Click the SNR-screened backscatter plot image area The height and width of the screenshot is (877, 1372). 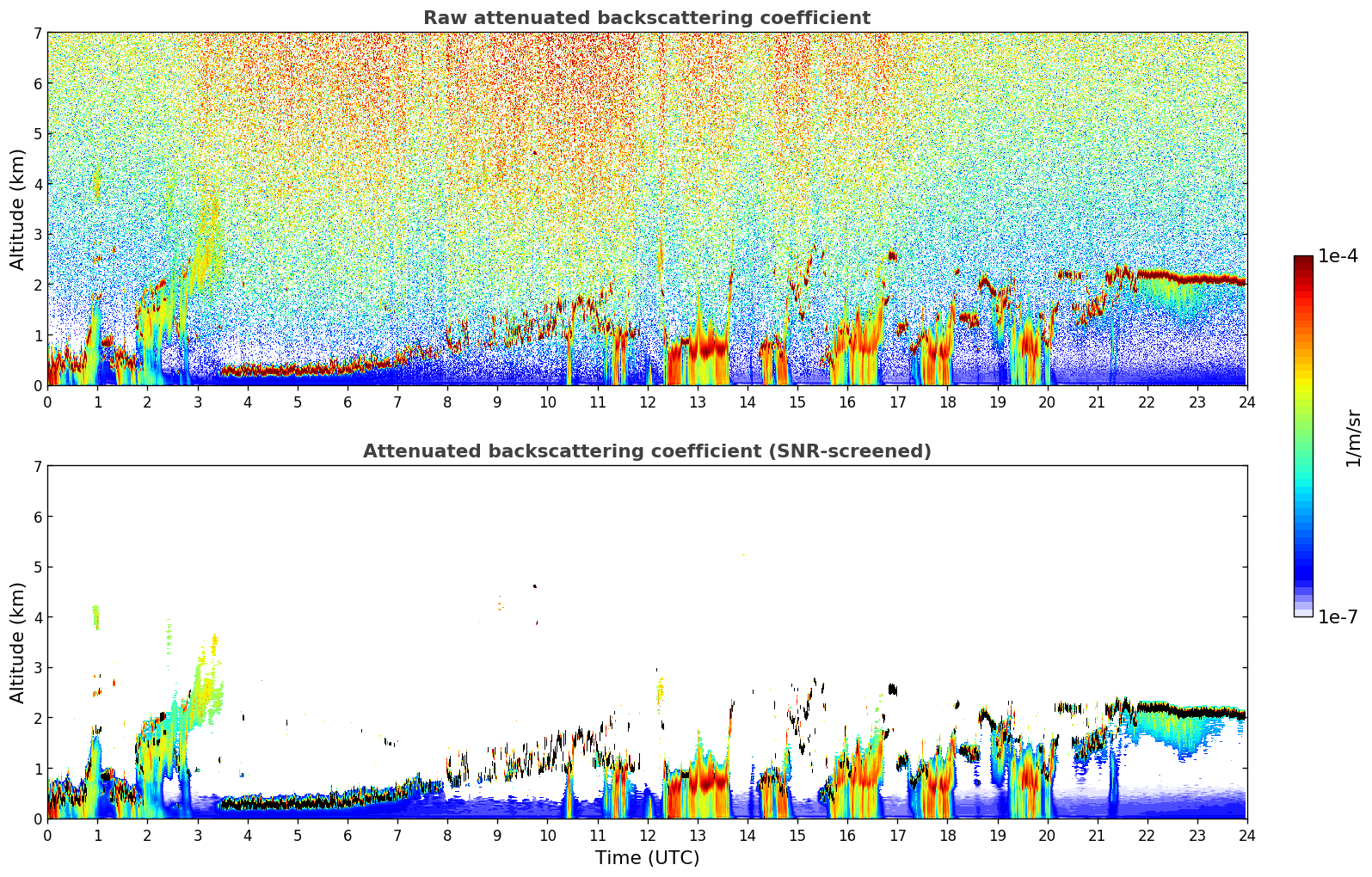coord(647,642)
